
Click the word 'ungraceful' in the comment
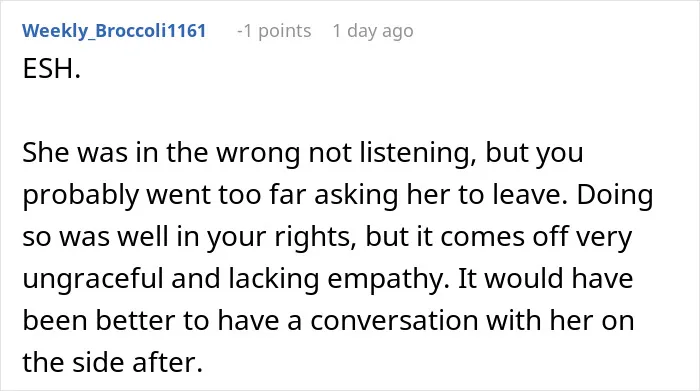[93, 279]
